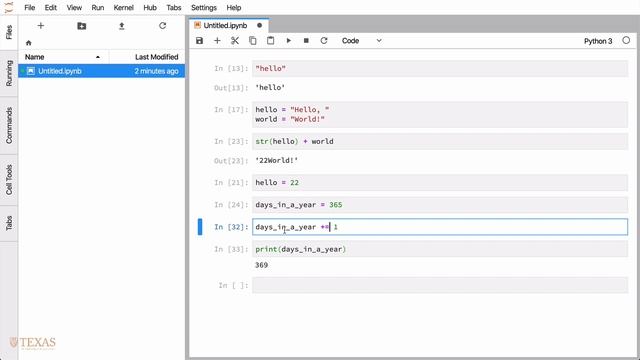This screenshot has width=640, height=360.
Task: Click into the "hello" code cell
Action: pyautogui.click(x=440, y=69)
